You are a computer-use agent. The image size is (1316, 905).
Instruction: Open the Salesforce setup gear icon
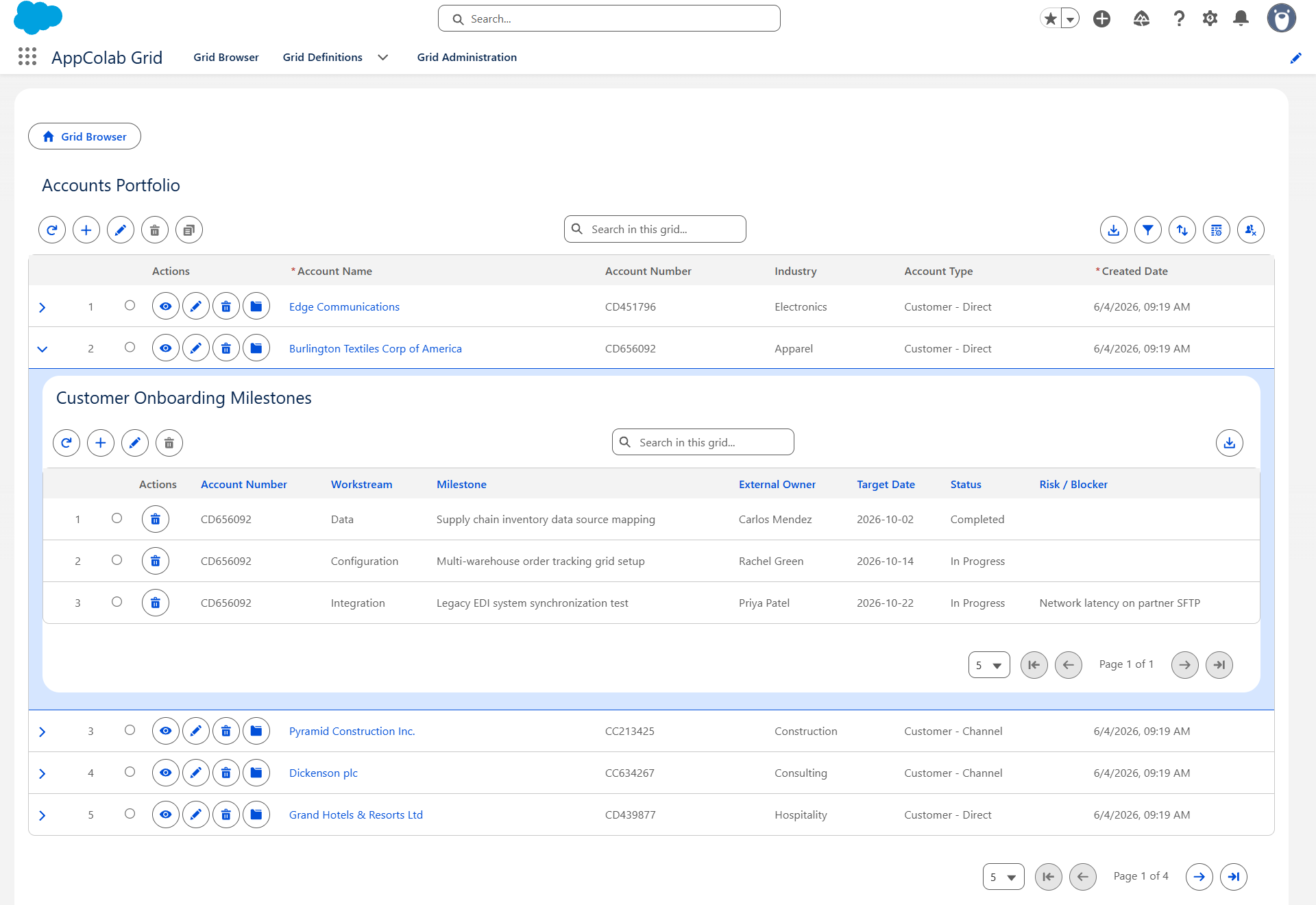click(x=1210, y=19)
